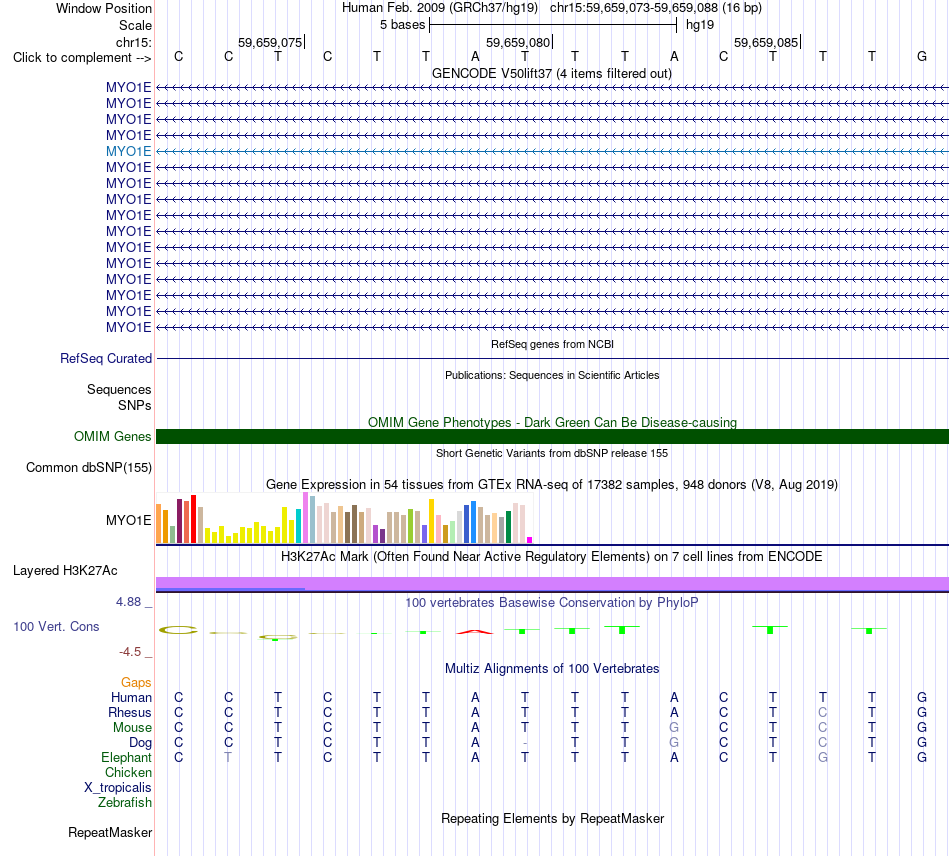Click the grey G mismatch in Elephant row

[822, 757]
